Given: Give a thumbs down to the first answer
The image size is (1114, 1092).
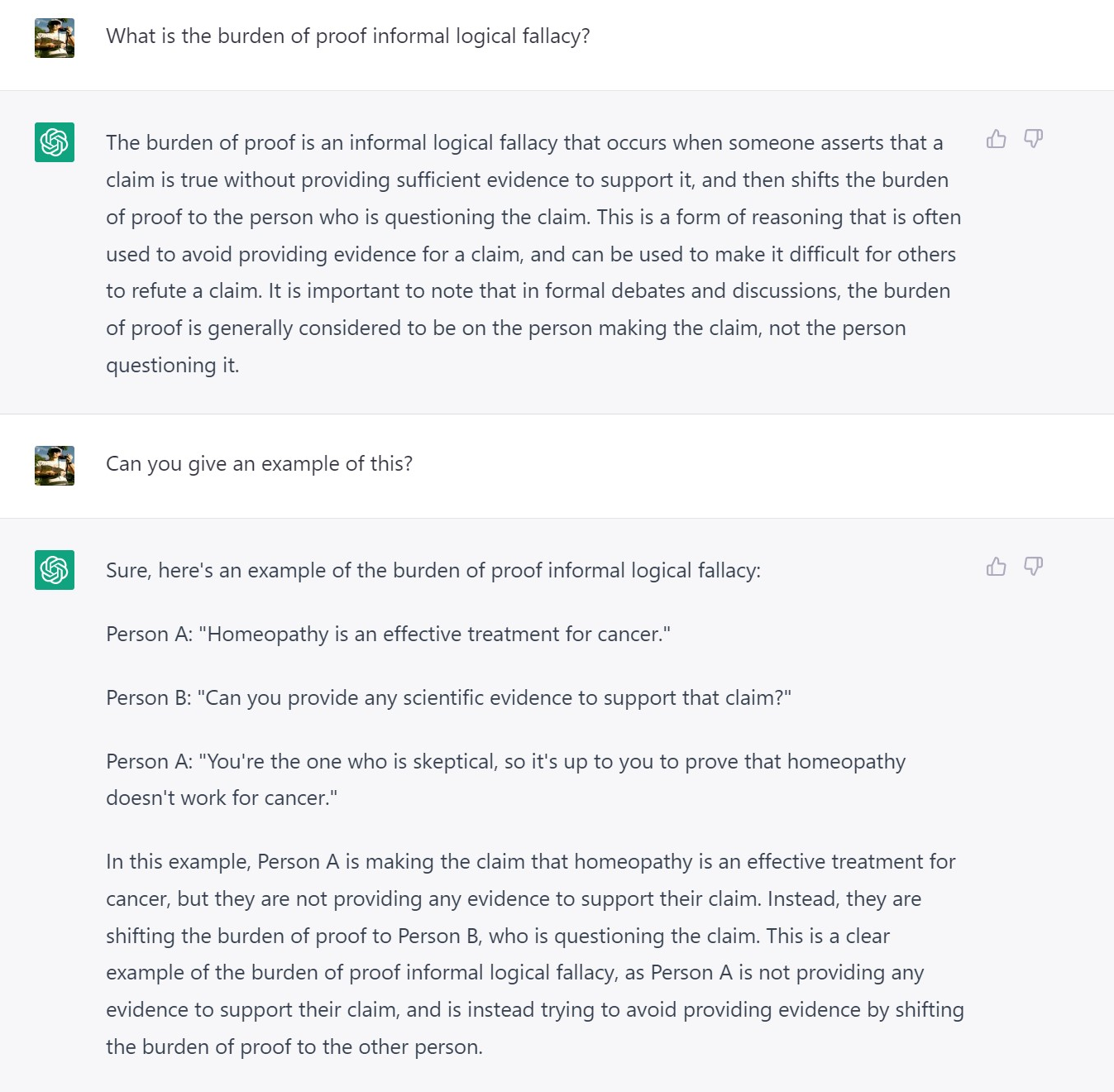Looking at the screenshot, I should pyautogui.click(x=1033, y=139).
